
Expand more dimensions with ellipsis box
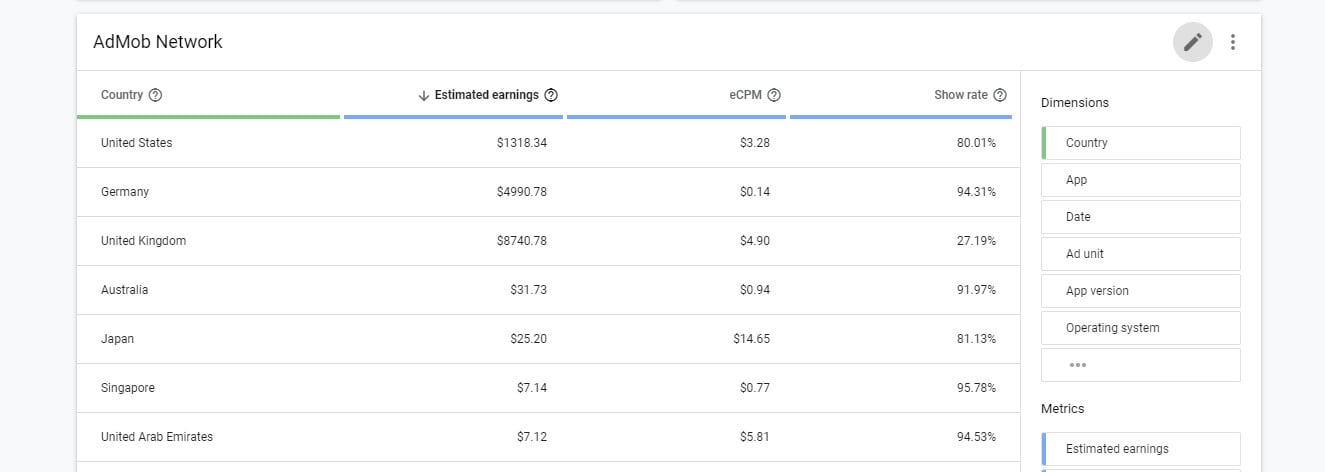coord(1141,365)
